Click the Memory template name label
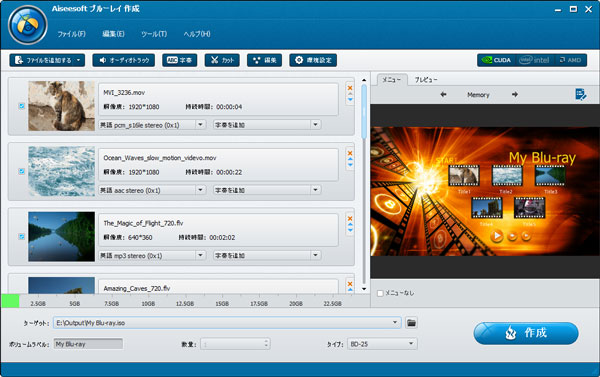 coord(478,95)
